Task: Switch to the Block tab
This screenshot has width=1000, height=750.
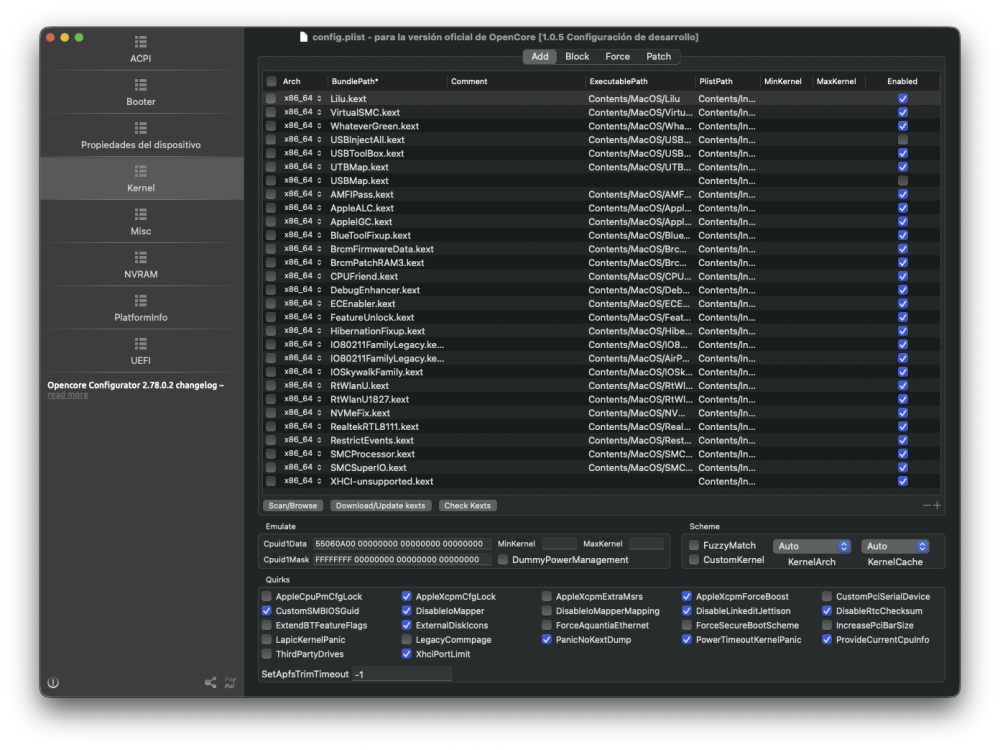Action: click(577, 57)
